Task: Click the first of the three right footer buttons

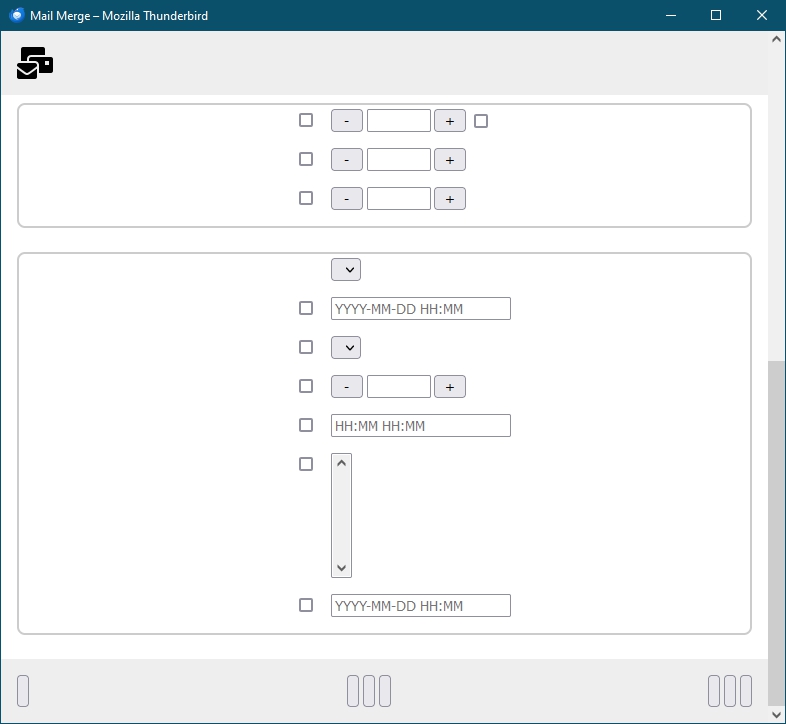Action: click(x=714, y=691)
